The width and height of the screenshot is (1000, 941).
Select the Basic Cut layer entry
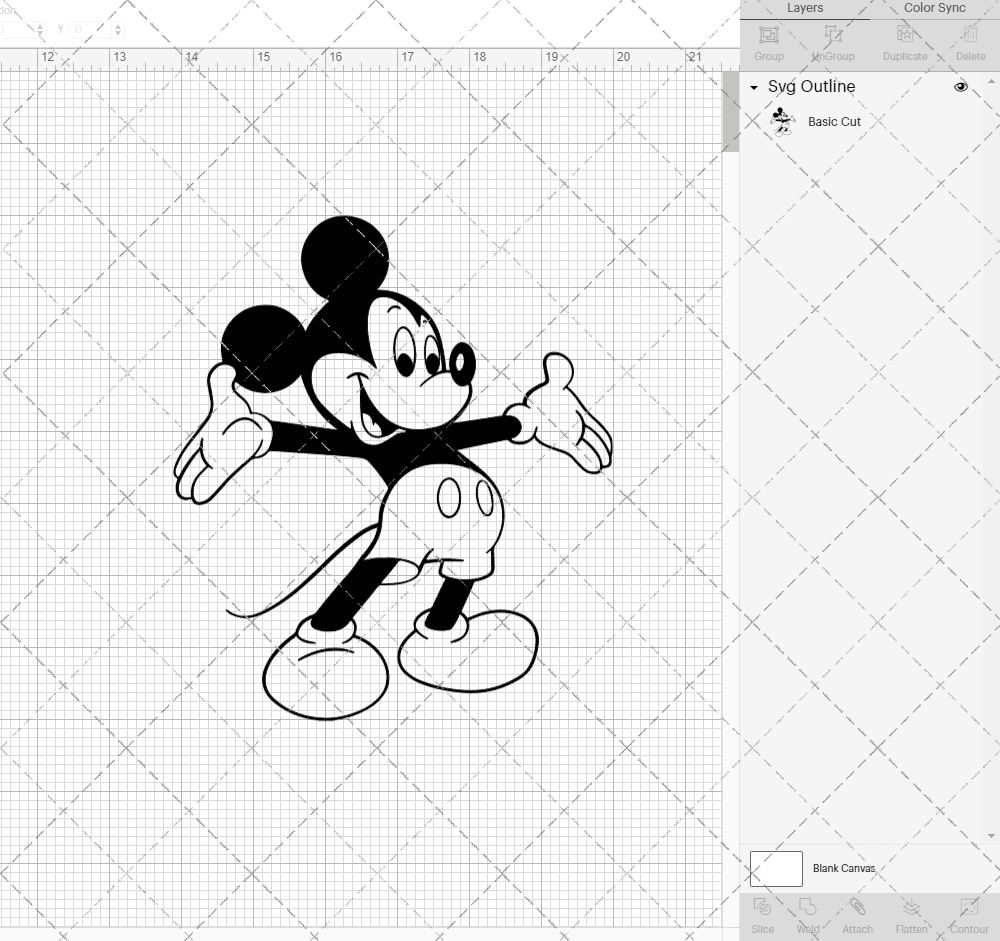click(834, 121)
